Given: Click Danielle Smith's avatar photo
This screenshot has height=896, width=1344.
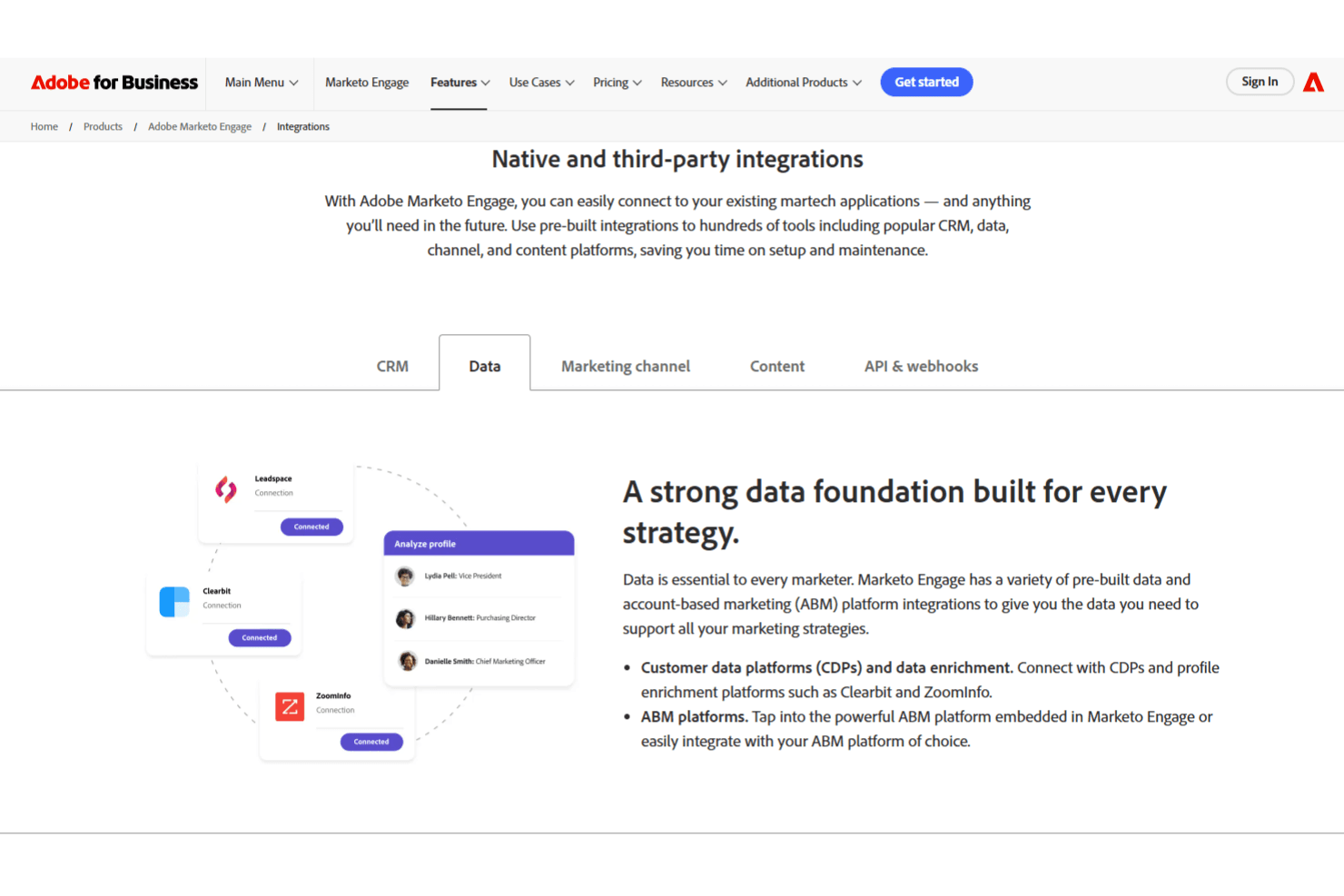Looking at the screenshot, I should coord(408,661).
